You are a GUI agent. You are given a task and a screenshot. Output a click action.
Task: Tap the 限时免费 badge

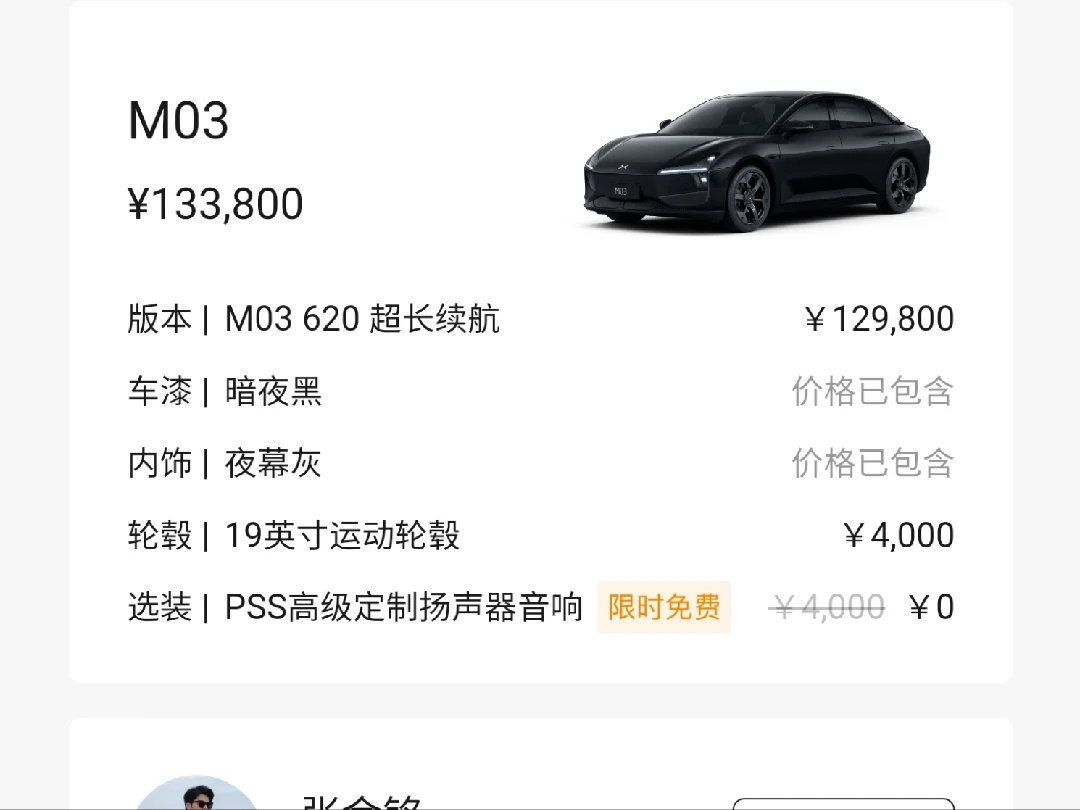pos(664,608)
